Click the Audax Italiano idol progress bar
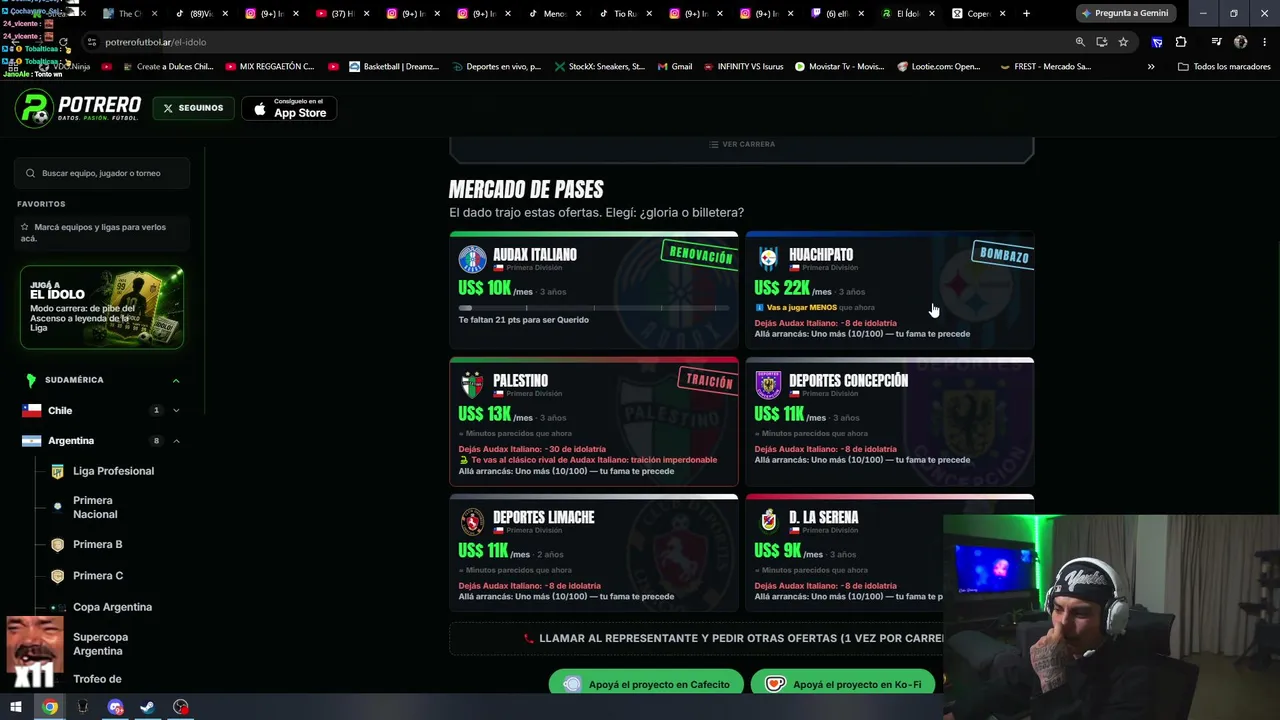 pos(594,308)
